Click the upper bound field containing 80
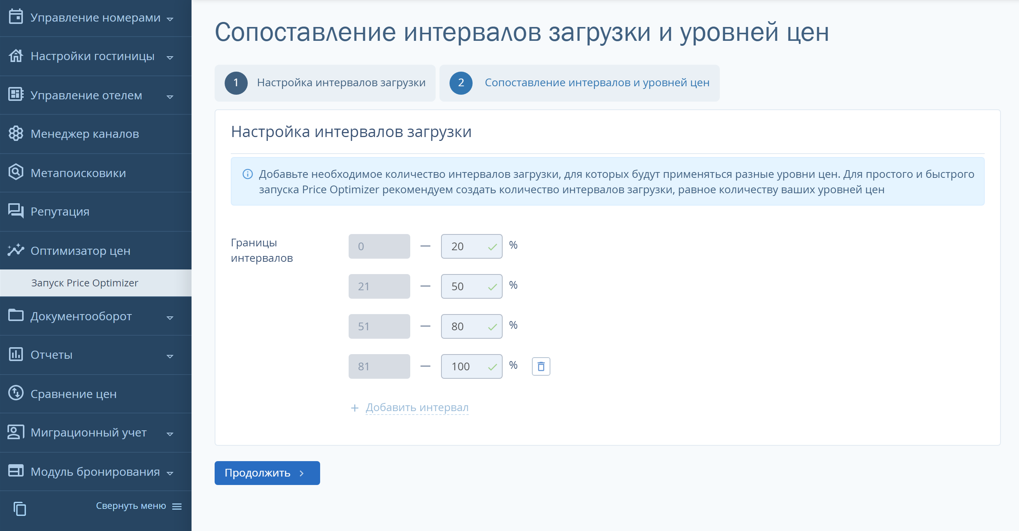The image size is (1019, 531). point(472,326)
